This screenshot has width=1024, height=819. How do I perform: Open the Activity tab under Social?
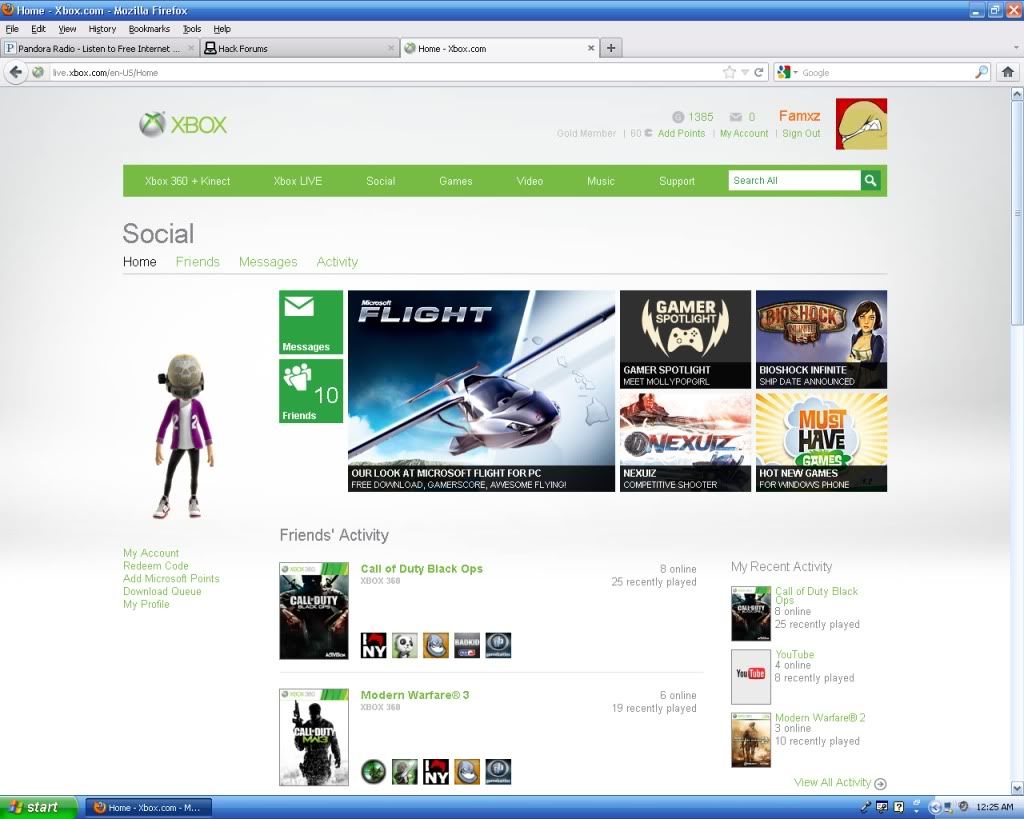click(x=337, y=262)
